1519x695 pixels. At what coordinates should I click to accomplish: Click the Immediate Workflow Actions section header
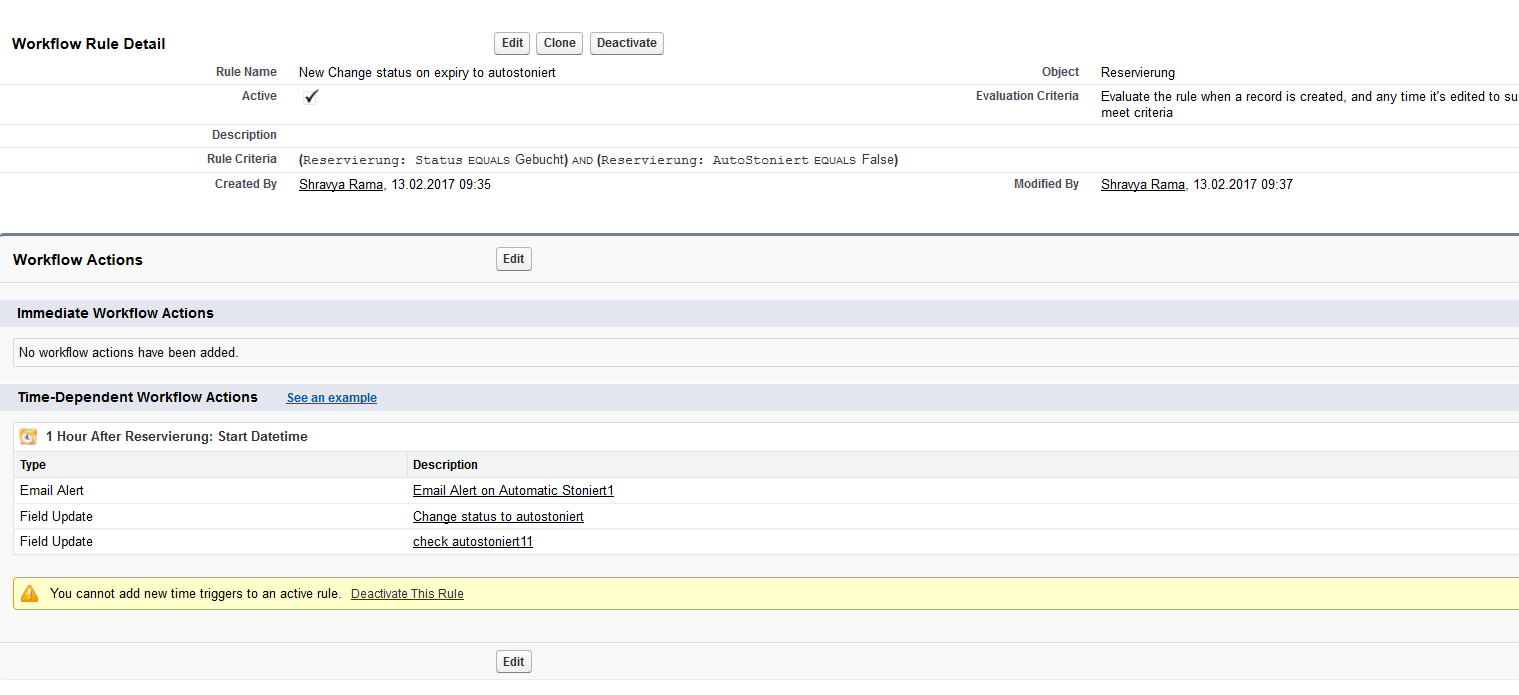pyautogui.click(x=115, y=313)
